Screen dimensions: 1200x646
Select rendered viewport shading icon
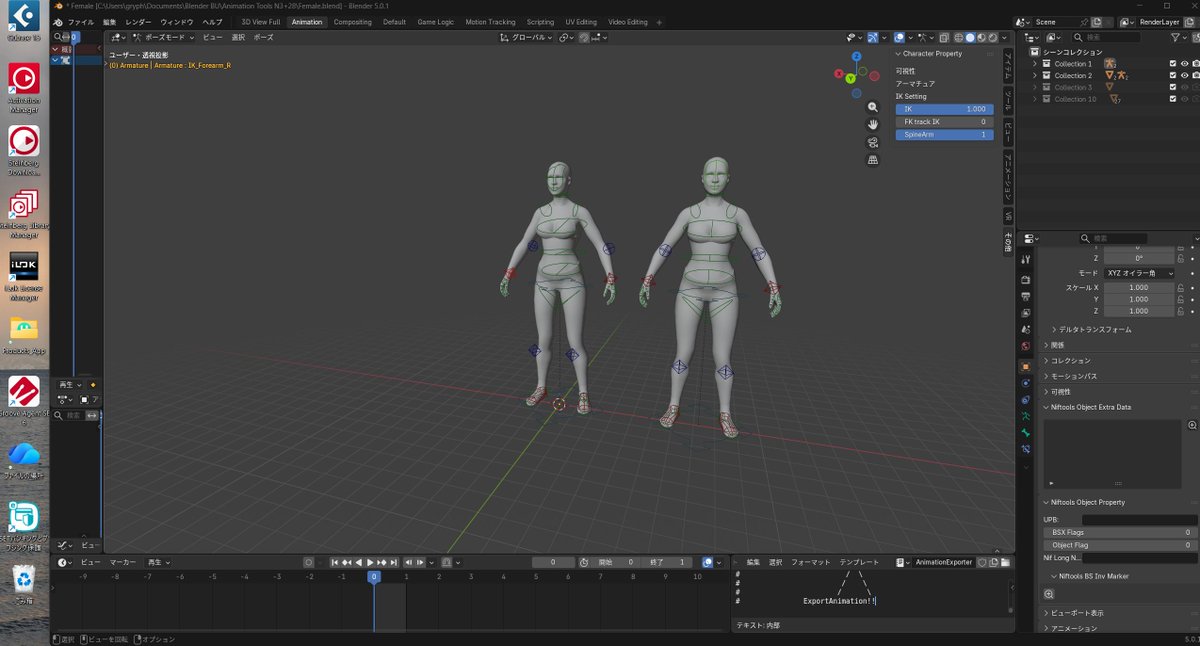(x=991, y=37)
